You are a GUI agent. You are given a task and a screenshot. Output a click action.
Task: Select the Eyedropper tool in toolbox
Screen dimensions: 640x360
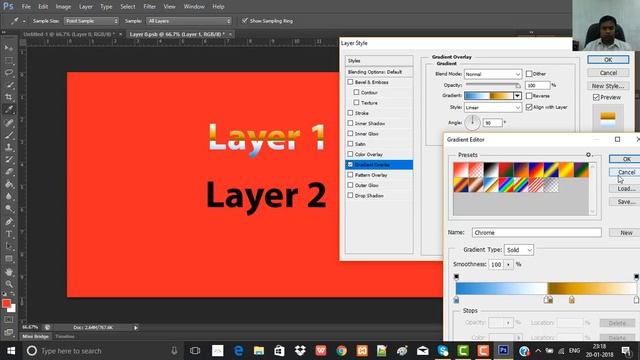(9, 109)
